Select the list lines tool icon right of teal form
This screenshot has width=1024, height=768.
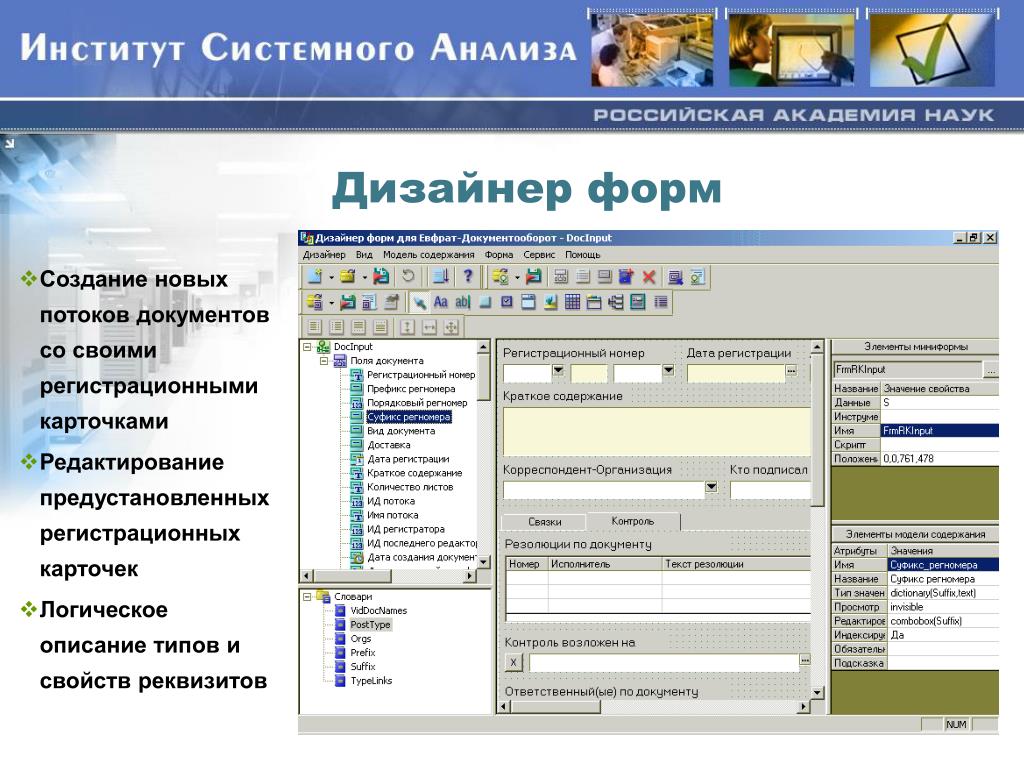point(661,302)
